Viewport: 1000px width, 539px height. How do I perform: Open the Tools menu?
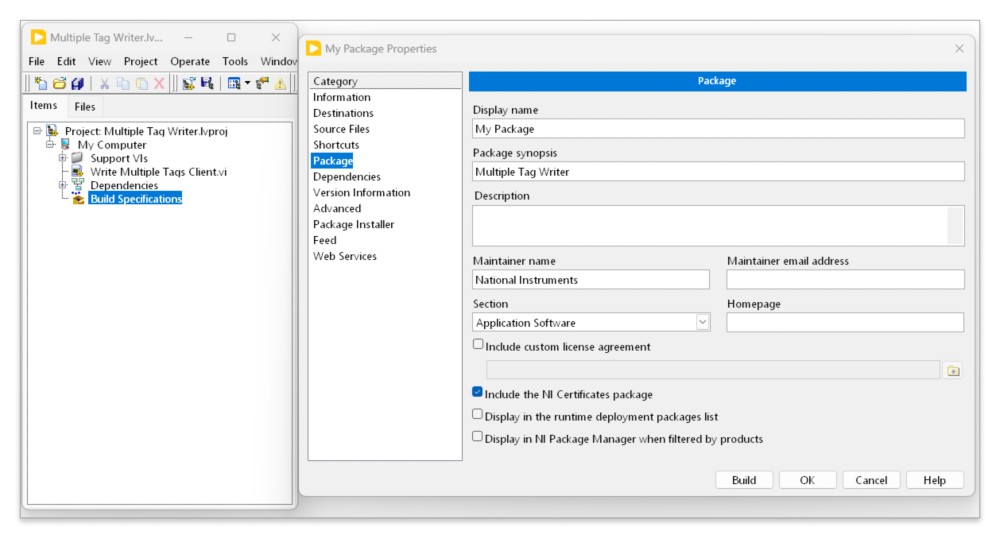[235, 61]
